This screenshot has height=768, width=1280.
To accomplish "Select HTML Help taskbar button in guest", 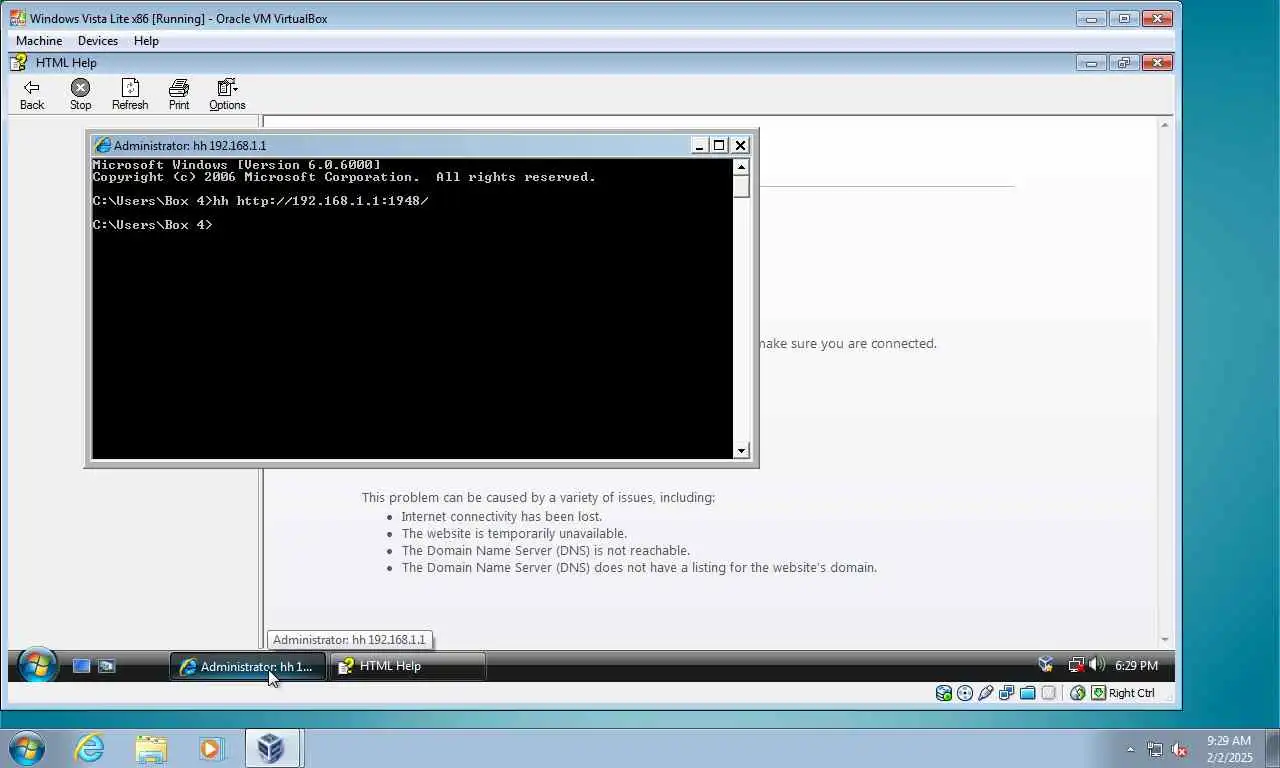I will [408, 666].
